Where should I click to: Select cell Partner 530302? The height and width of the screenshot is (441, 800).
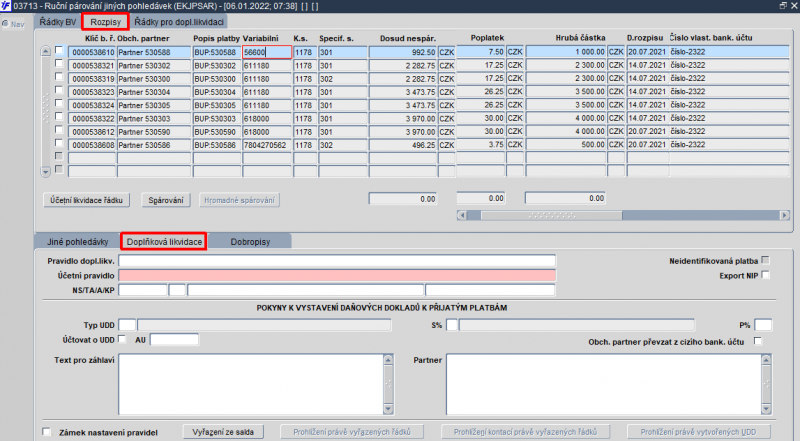click(154, 65)
